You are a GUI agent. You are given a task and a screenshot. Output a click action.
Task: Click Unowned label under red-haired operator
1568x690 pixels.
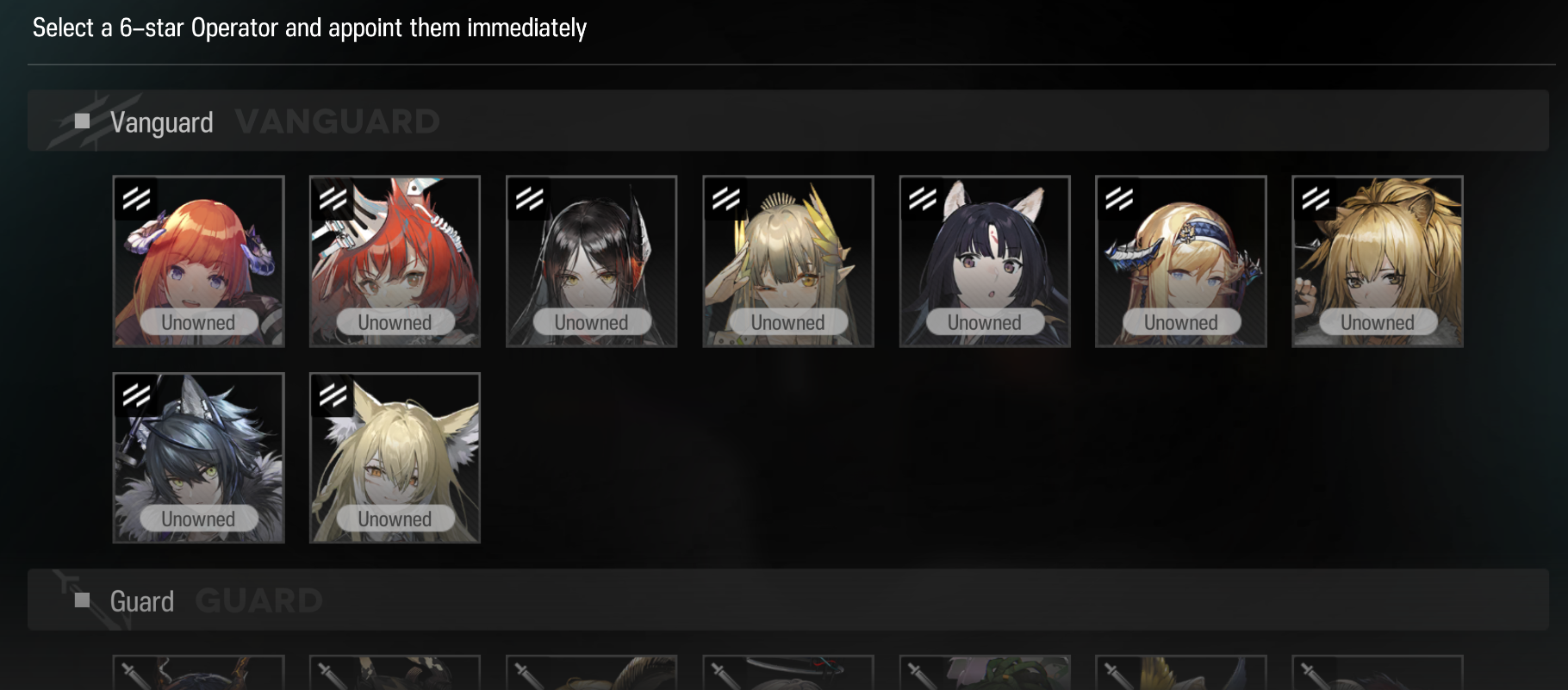[x=395, y=322]
